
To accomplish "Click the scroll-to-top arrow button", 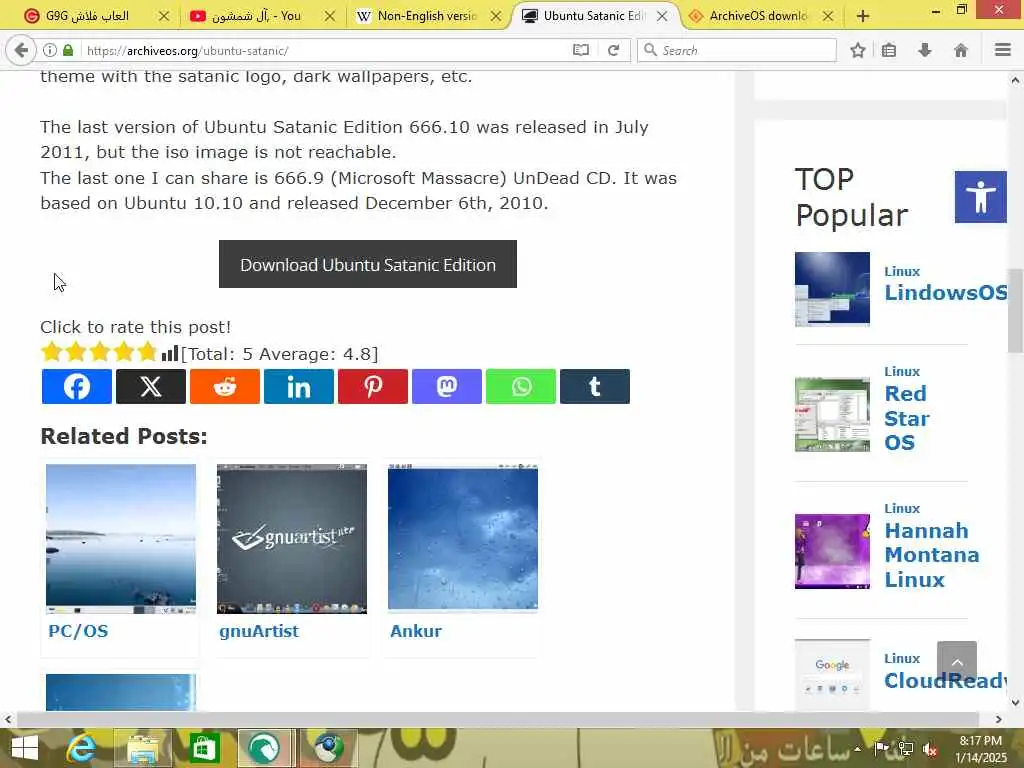I will [957, 662].
